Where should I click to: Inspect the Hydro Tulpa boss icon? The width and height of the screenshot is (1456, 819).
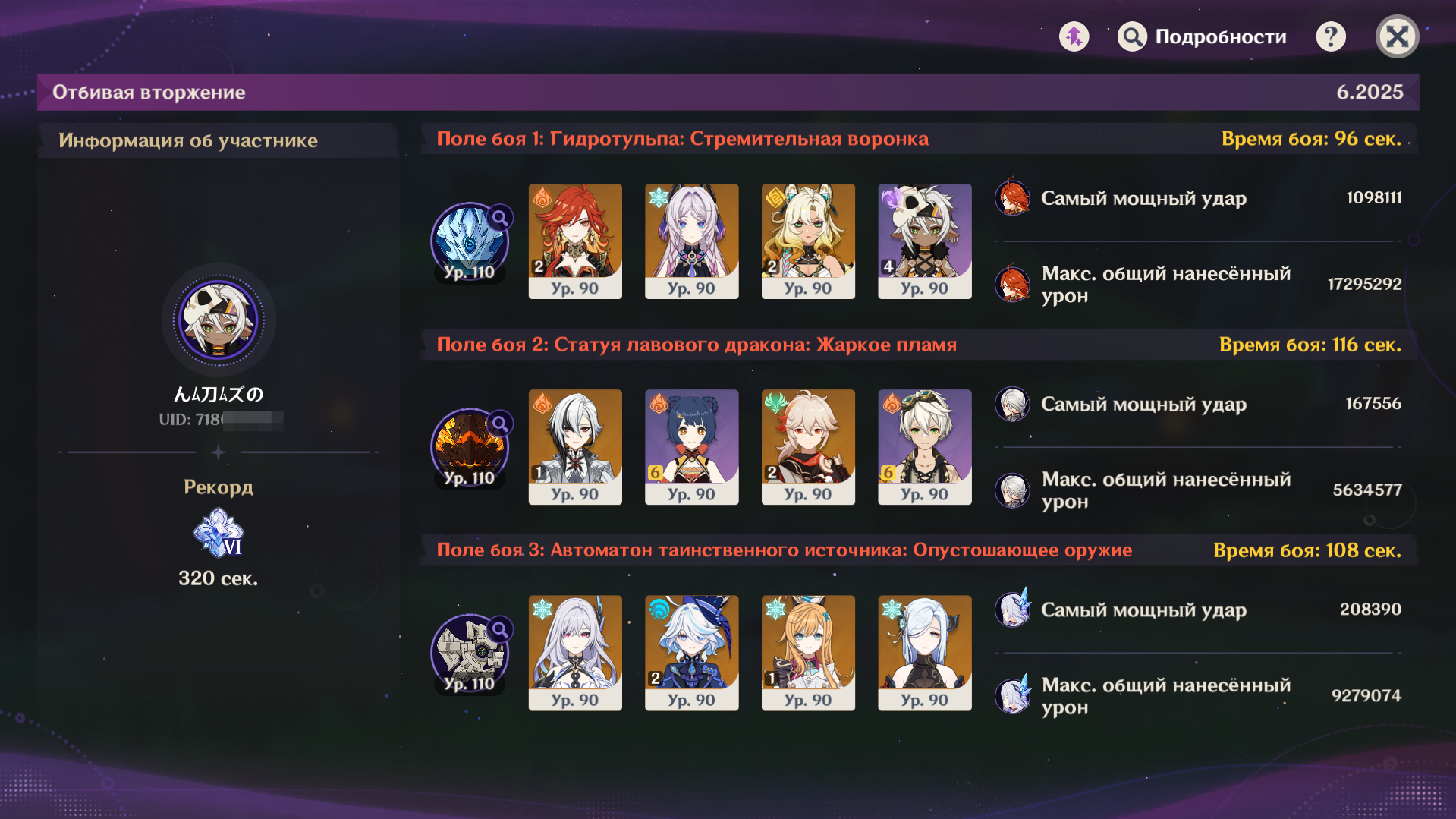[470, 241]
